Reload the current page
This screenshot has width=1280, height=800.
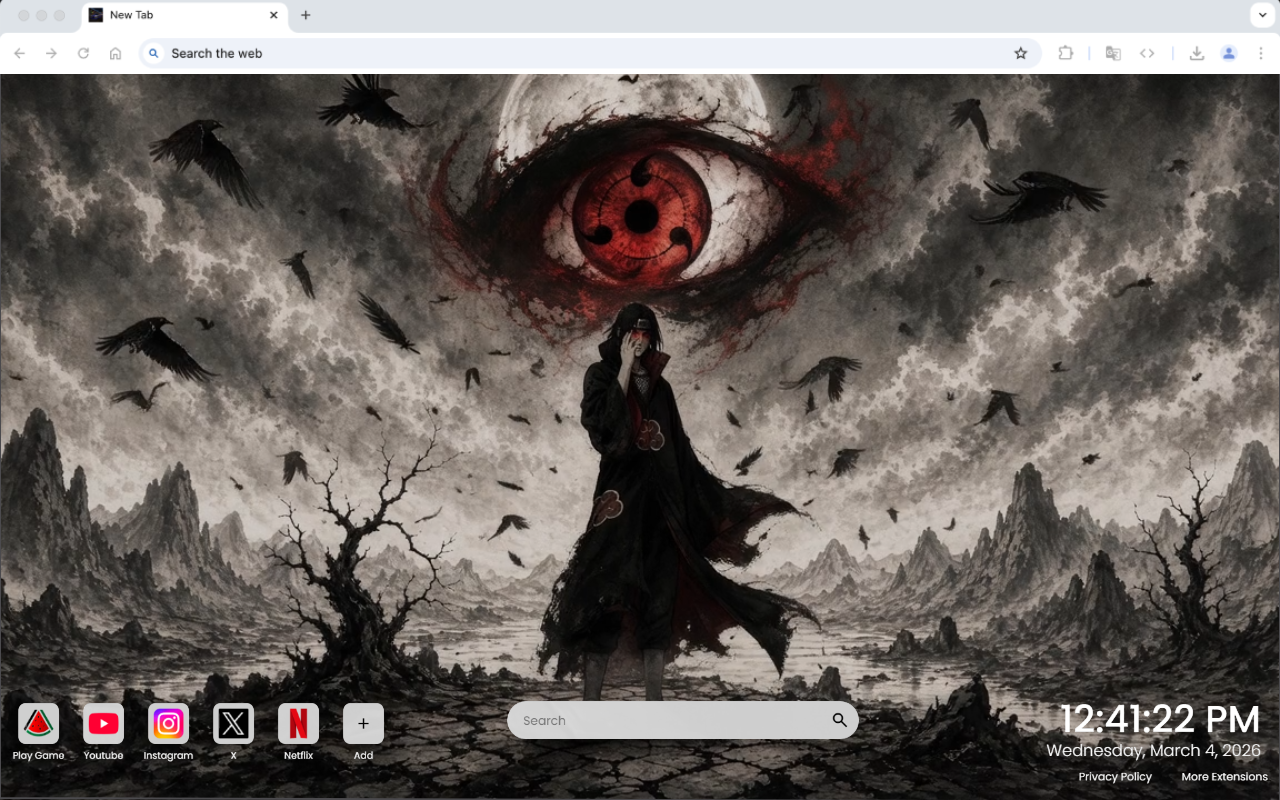(x=84, y=53)
